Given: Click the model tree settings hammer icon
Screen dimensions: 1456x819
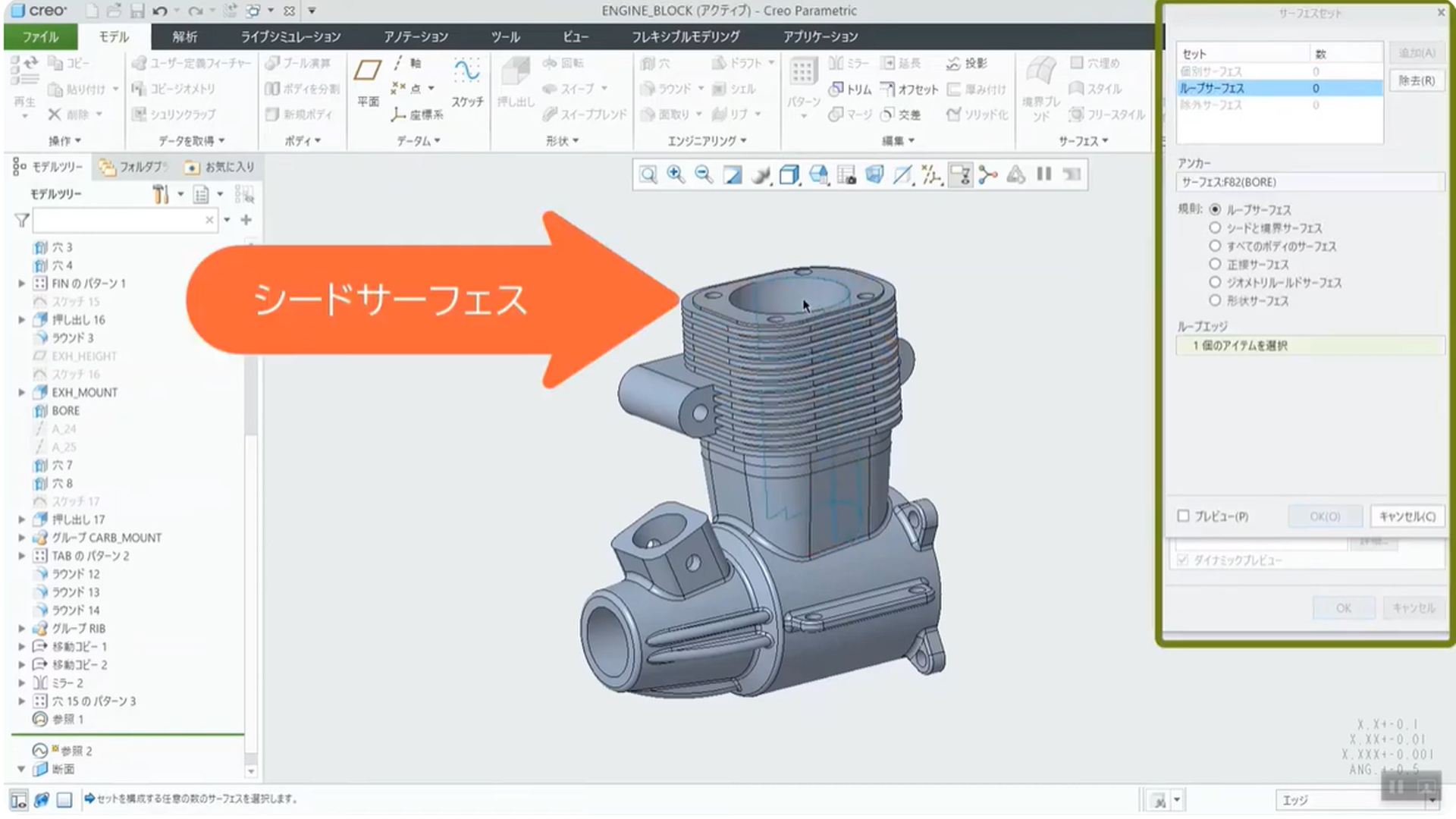Looking at the screenshot, I should click(x=160, y=195).
